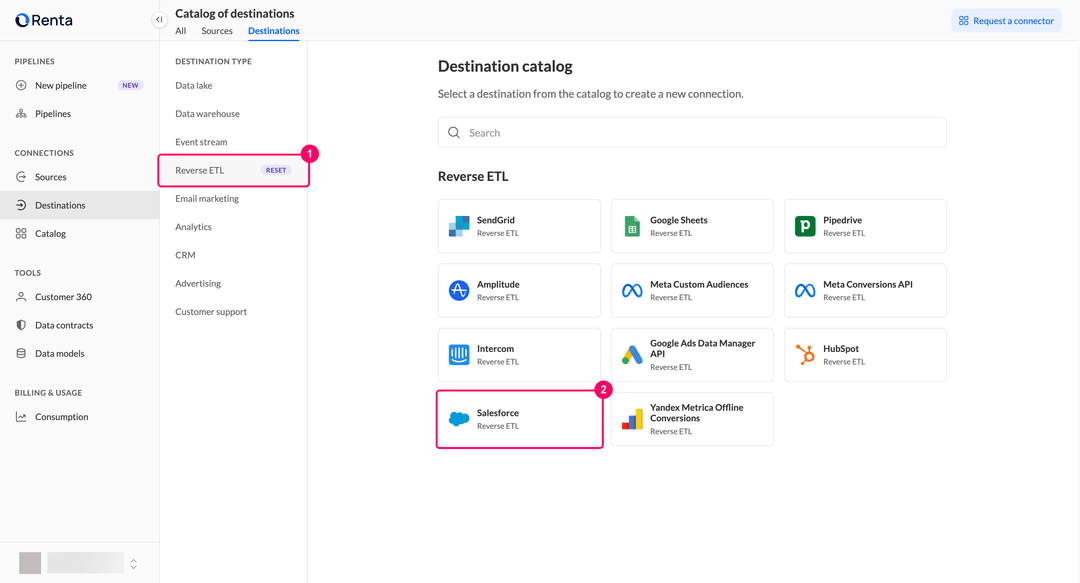Click the Yandex Metrica logo icon
The image size is (1080, 583).
(x=632, y=419)
